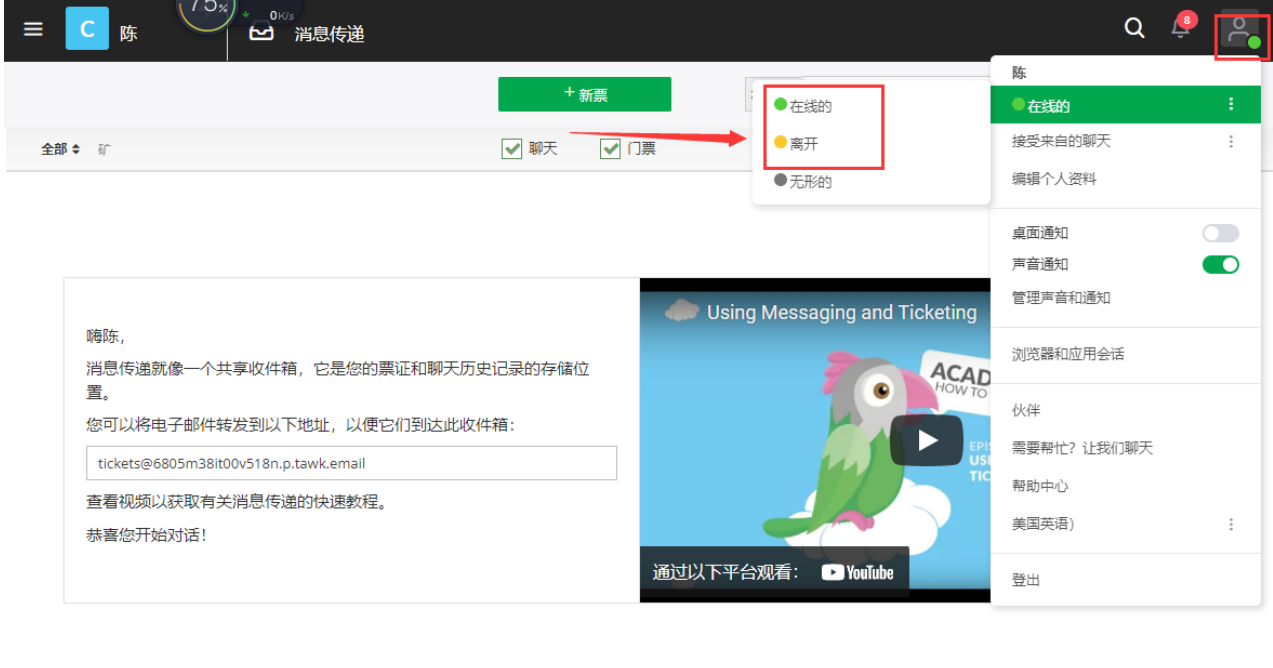Disable the 声音通知 switch
Viewport: 1273px width, 668px height.
coord(1220,264)
